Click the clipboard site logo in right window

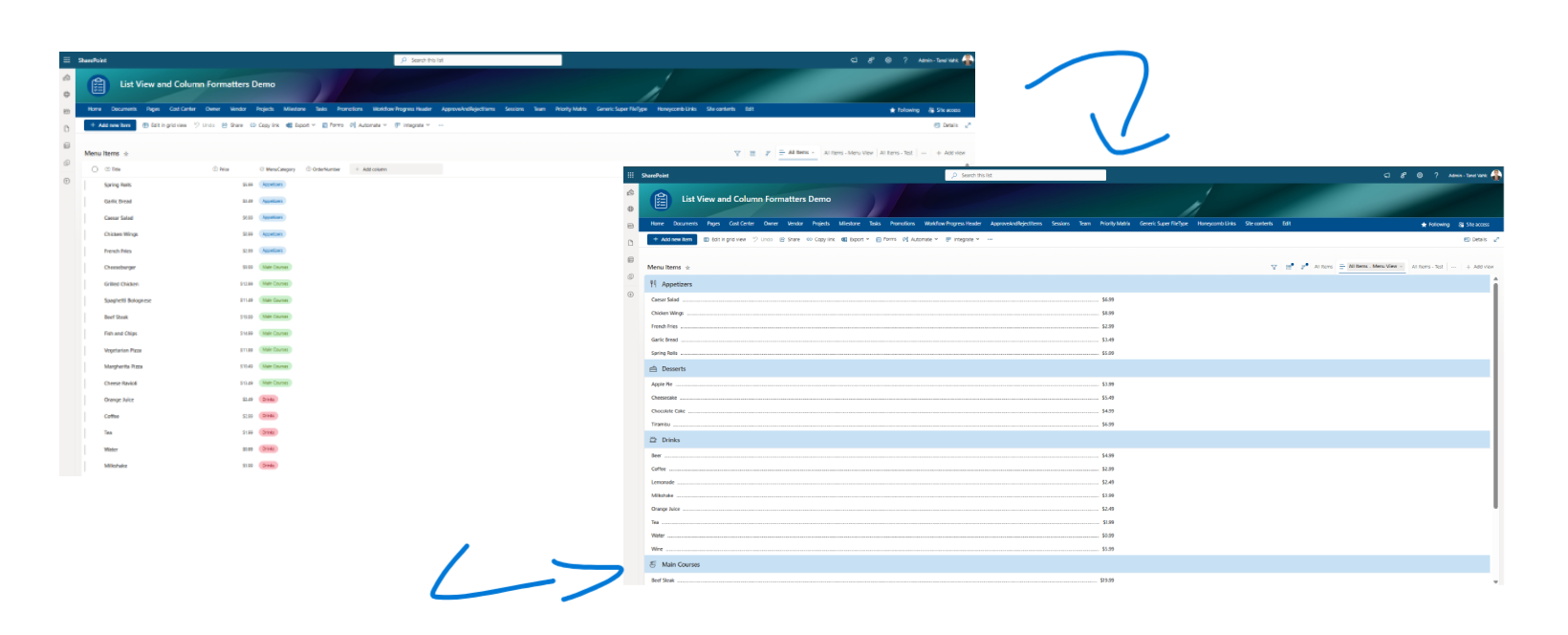(x=661, y=200)
